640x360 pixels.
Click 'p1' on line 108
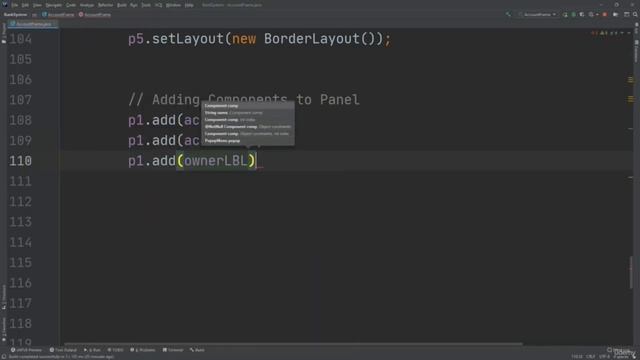[136, 120]
